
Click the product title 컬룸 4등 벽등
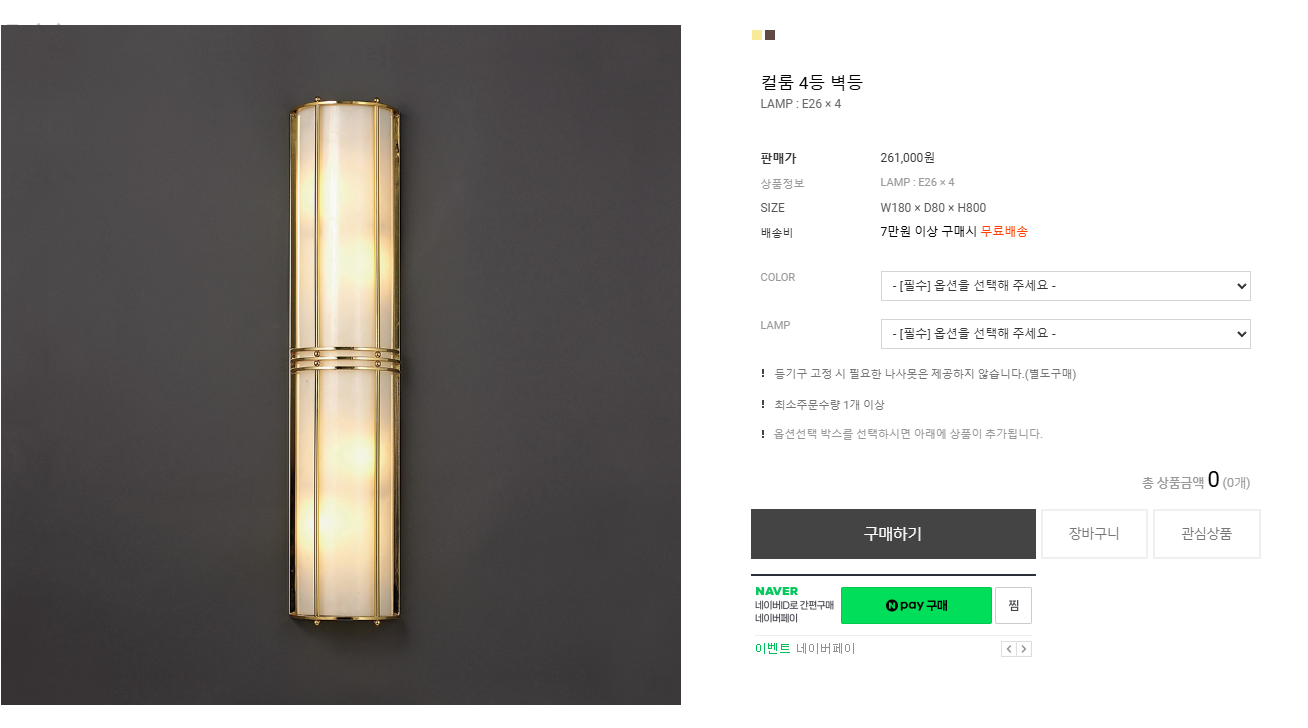pyautogui.click(x=811, y=82)
